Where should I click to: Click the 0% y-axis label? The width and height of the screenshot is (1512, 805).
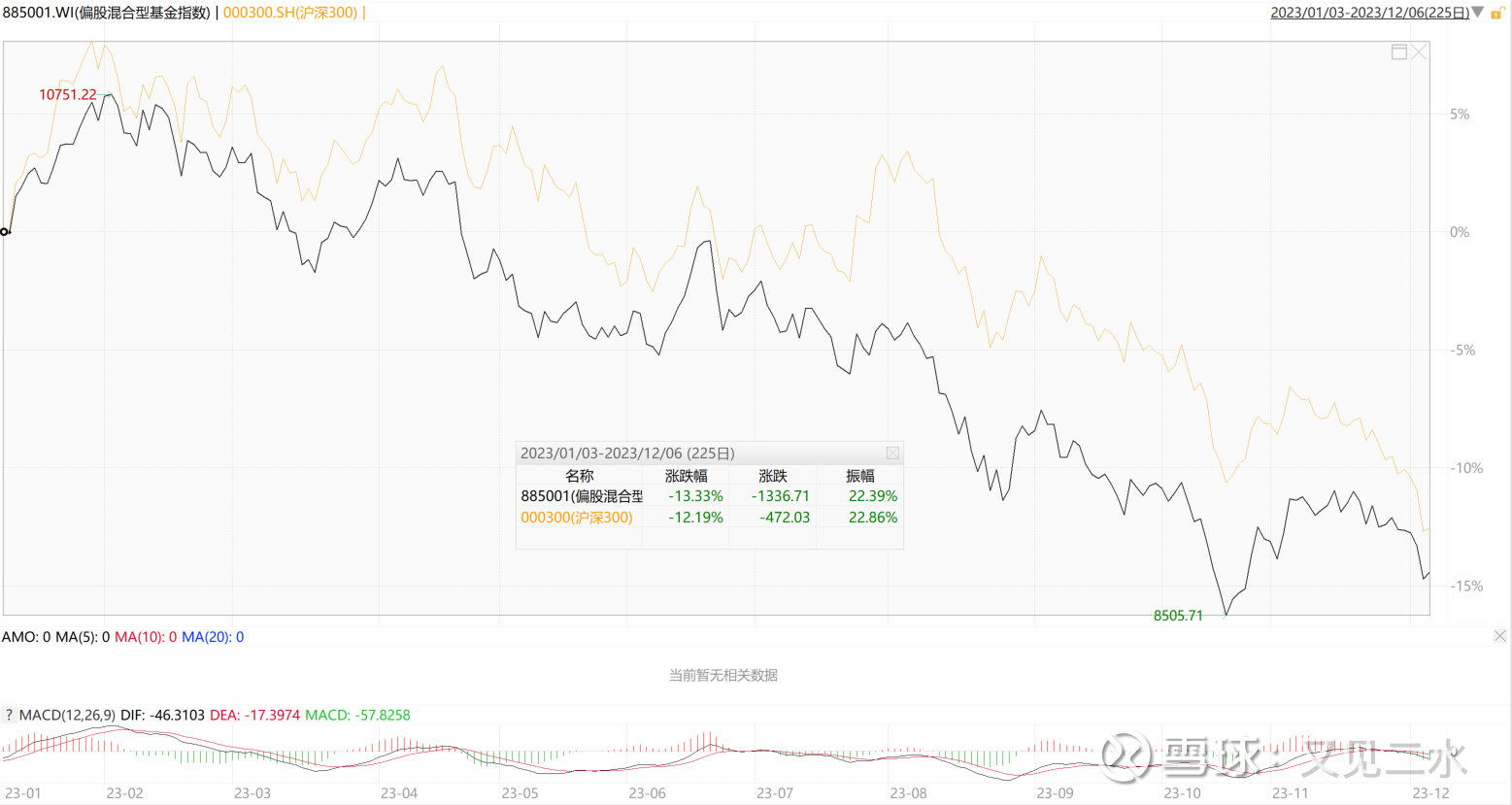click(x=1460, y=232)
